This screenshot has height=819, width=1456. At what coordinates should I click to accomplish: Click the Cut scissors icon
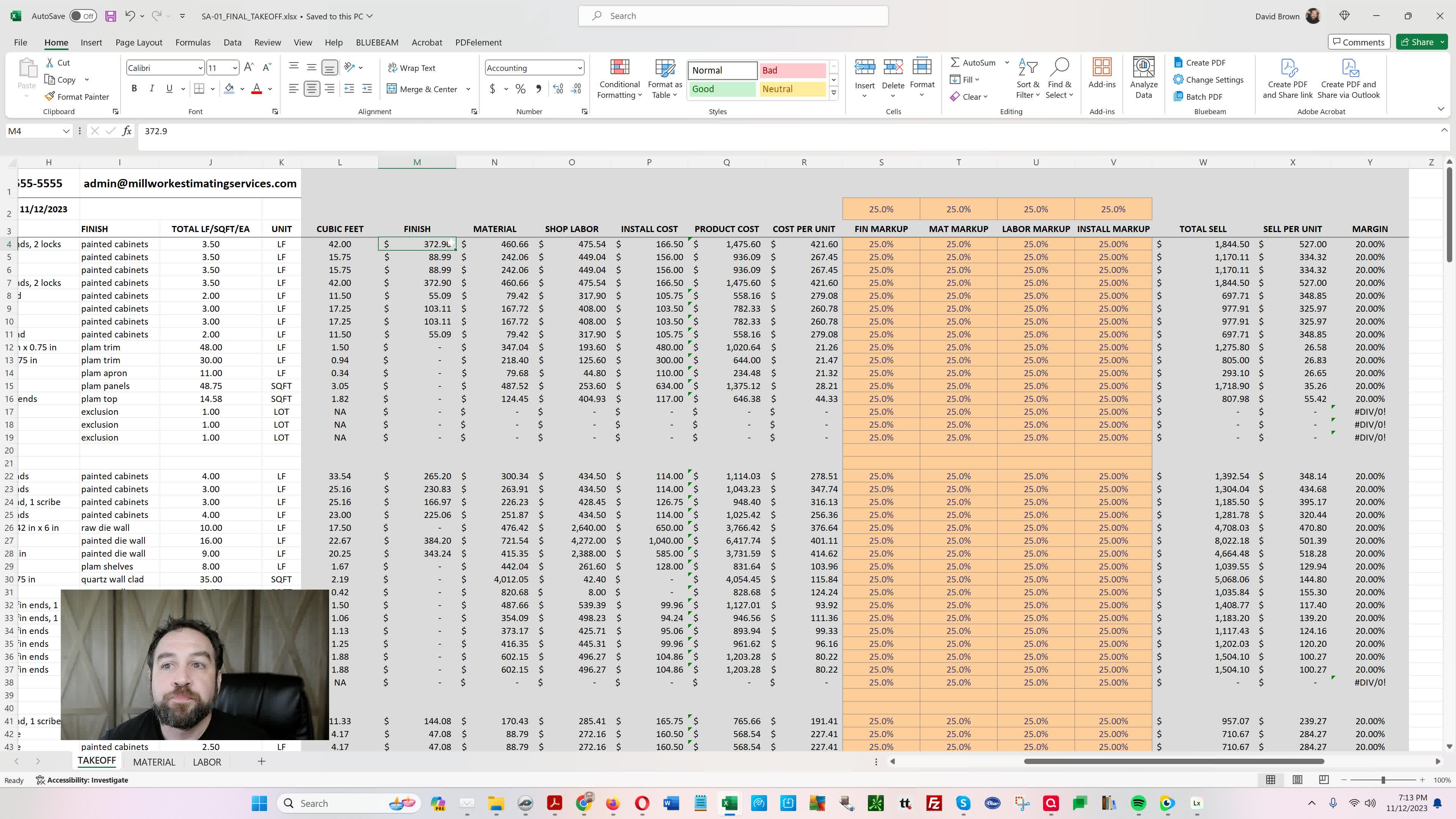(x=57, y=63)
